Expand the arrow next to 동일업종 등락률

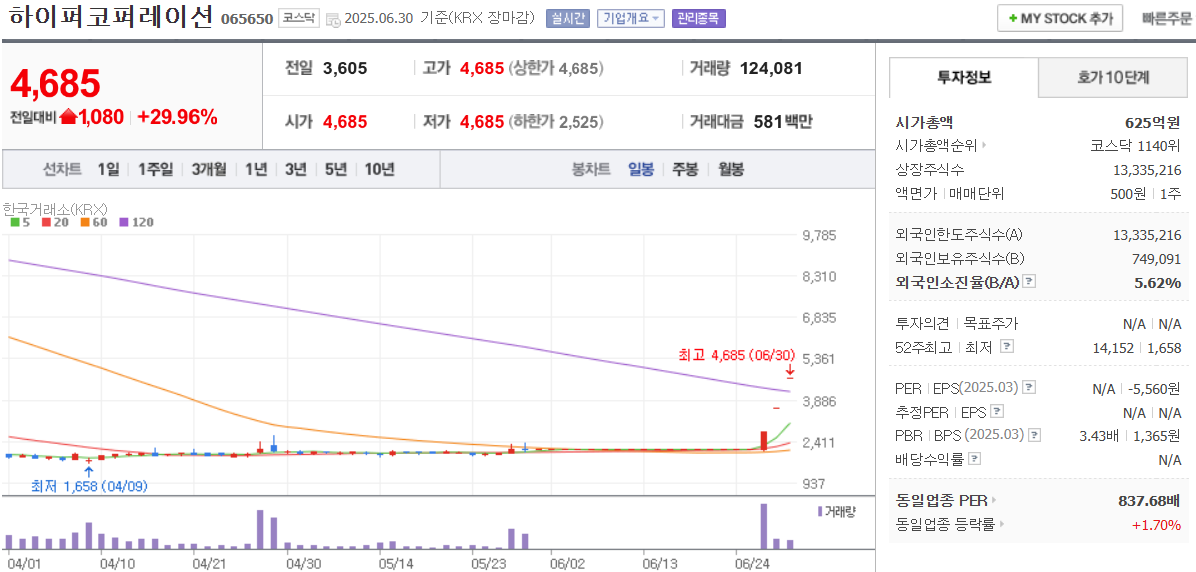[x=1002, y=525]
